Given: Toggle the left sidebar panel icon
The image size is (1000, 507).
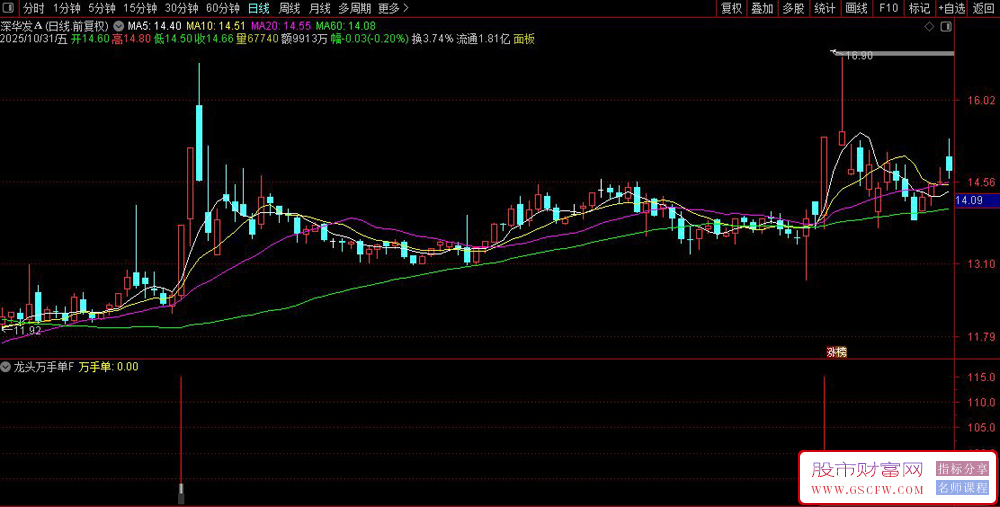Looking at the screenshot, I should pyautogui.click(x=8, y=8).
